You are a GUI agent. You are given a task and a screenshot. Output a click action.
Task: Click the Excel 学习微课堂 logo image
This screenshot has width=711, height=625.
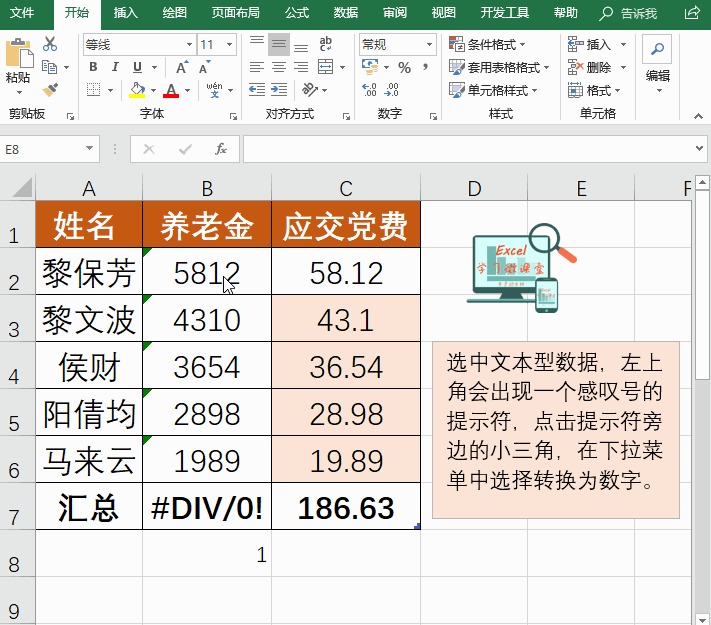(521, 268)
